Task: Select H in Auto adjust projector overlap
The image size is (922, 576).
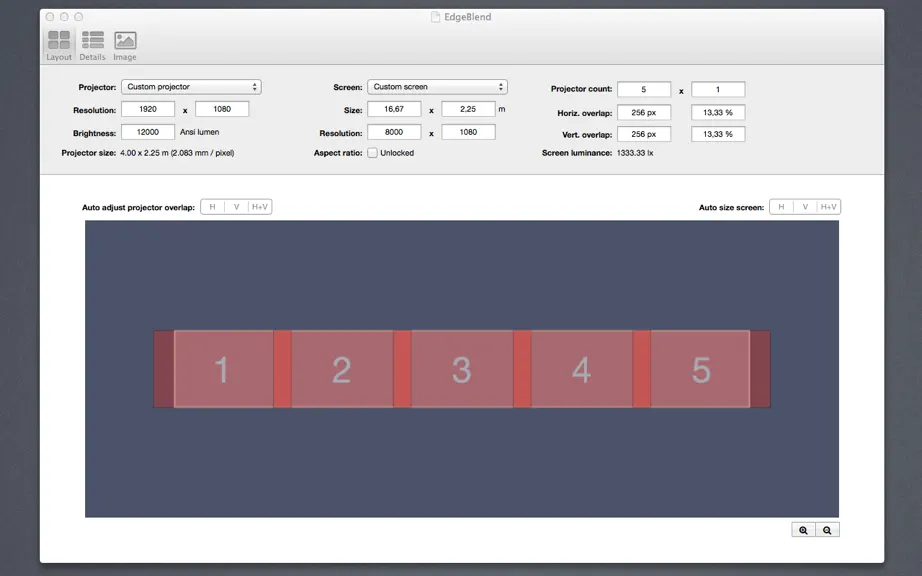Action: (x=212, y=207)
